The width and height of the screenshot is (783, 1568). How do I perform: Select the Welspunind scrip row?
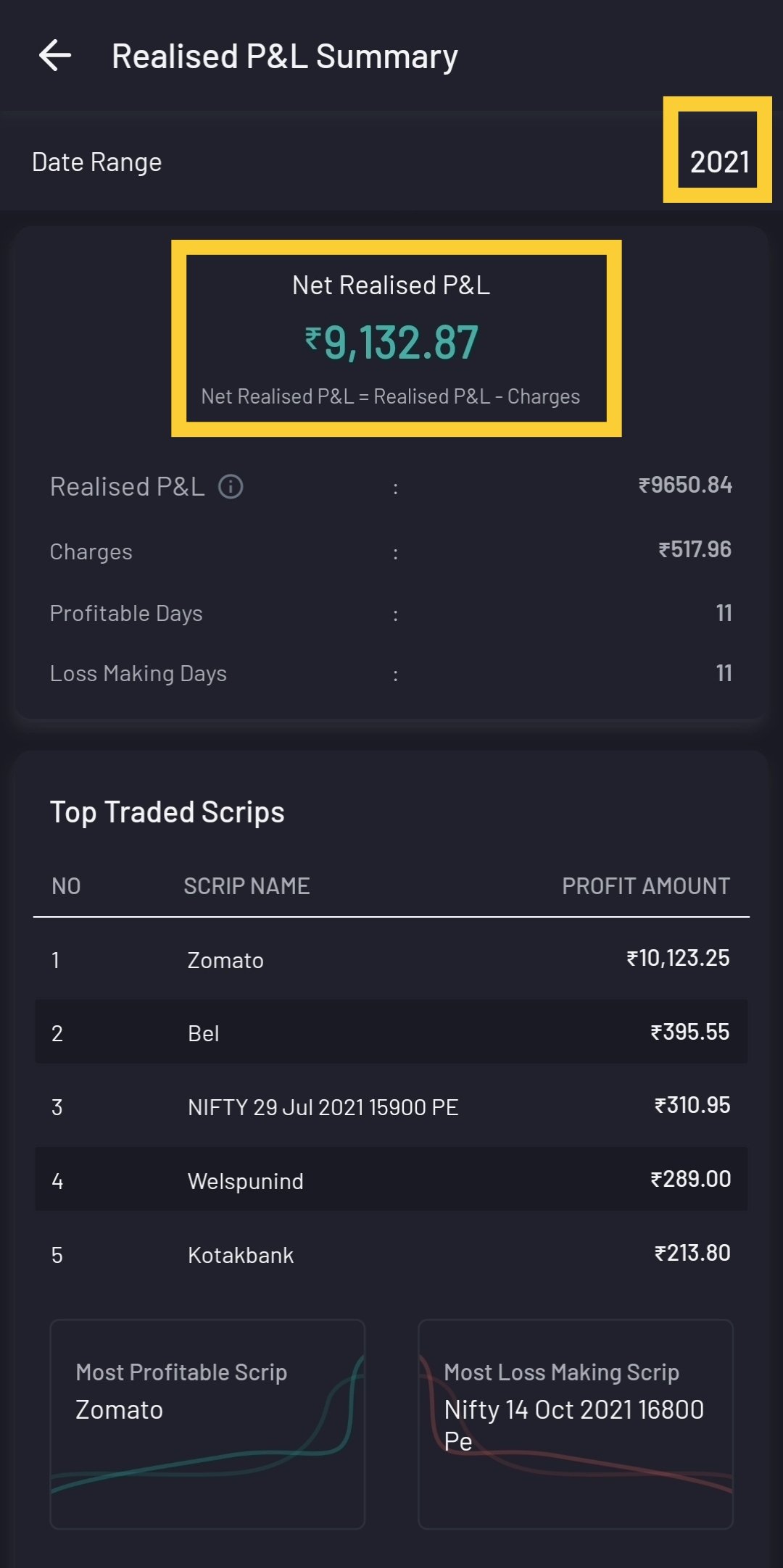point(391,1180)
